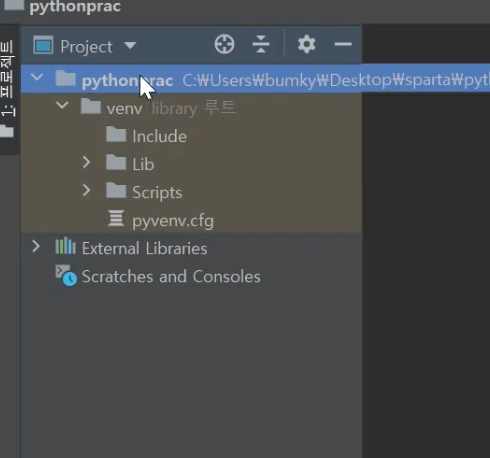Click the External Libraries bar-chart icon

point(65,246)
